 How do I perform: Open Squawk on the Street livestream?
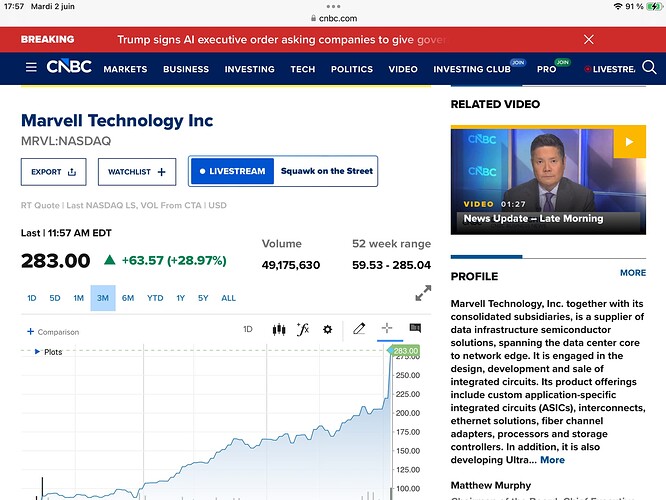coord(326,171)
